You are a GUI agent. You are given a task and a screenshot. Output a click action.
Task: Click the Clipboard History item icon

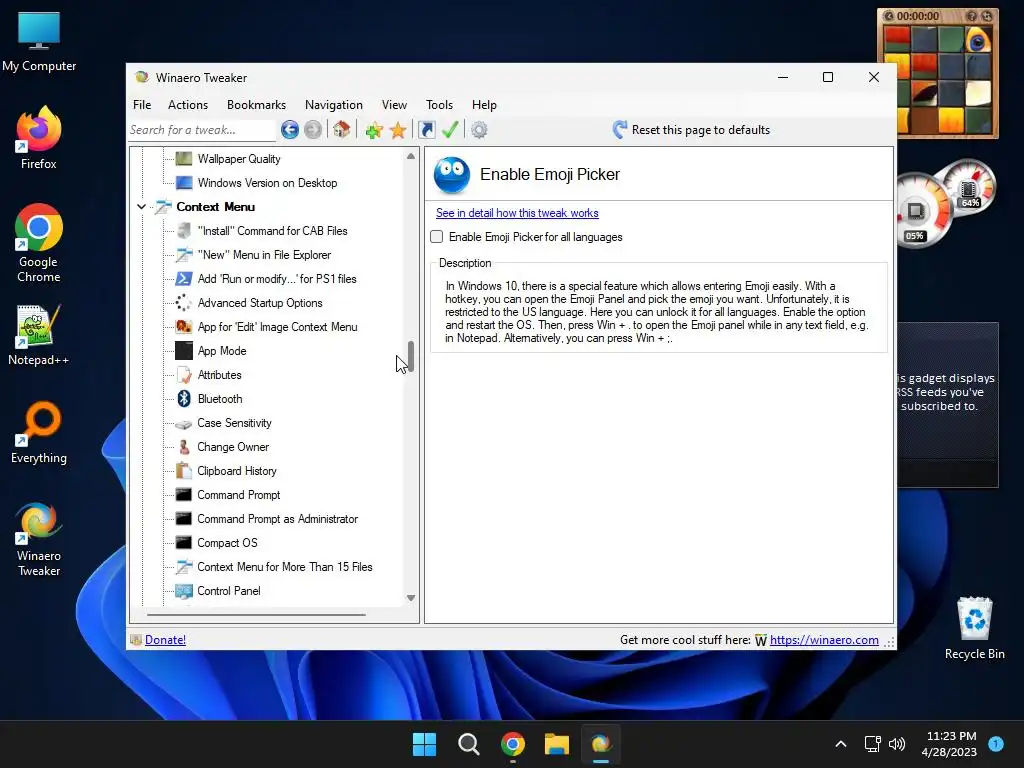(x=184, y=471)
